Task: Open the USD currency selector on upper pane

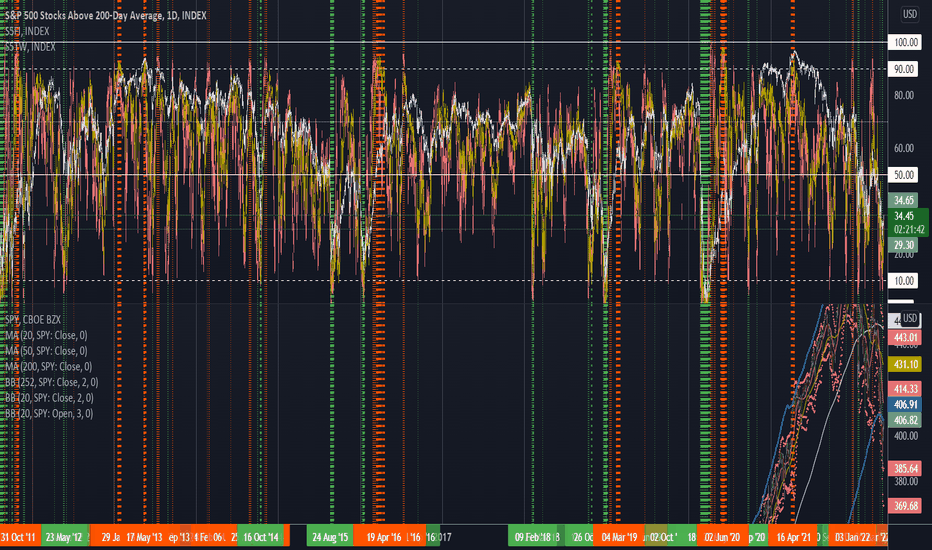Action: pos(910,14)
